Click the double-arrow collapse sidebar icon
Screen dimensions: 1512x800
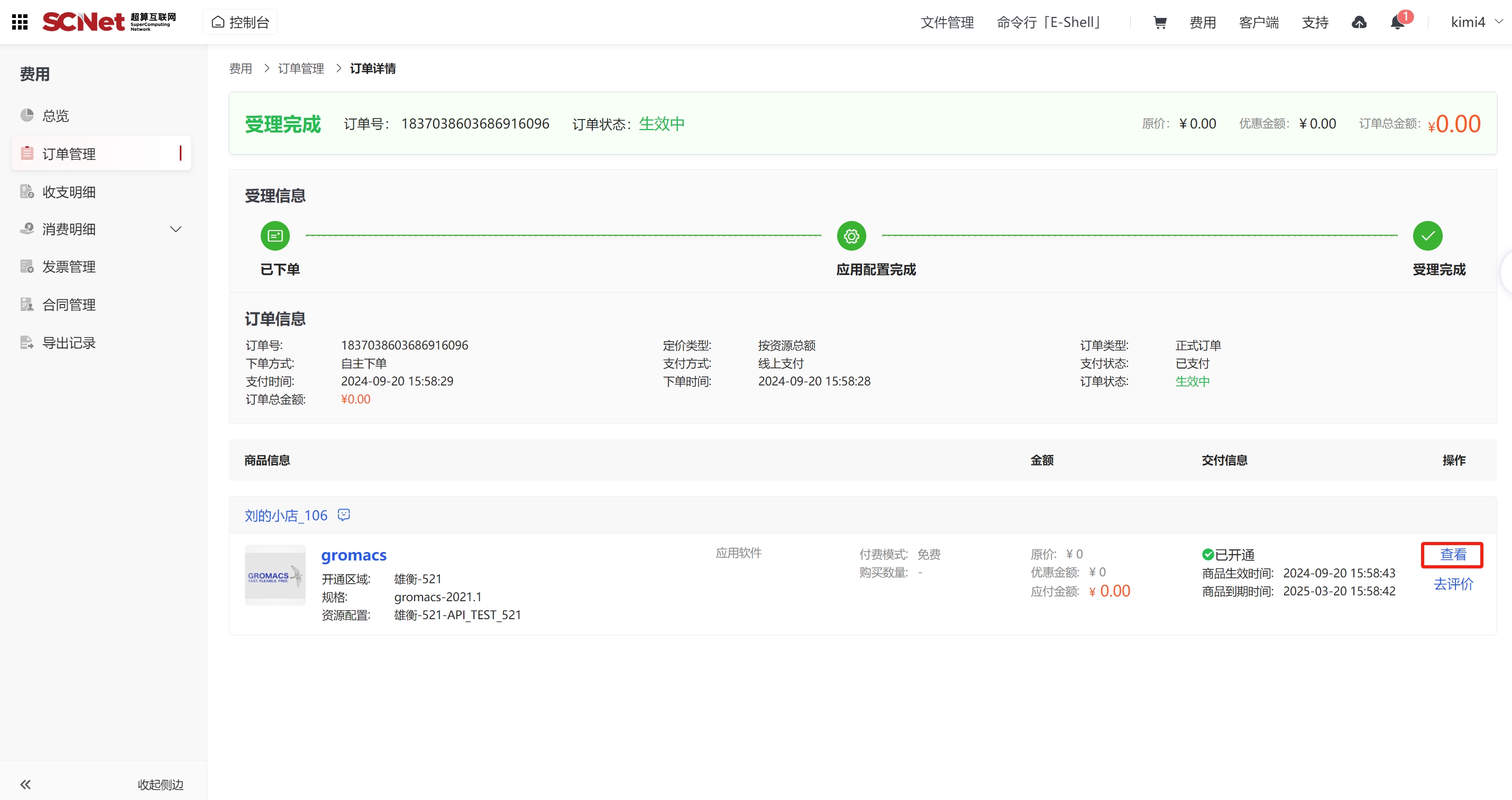tap(25, 784)
